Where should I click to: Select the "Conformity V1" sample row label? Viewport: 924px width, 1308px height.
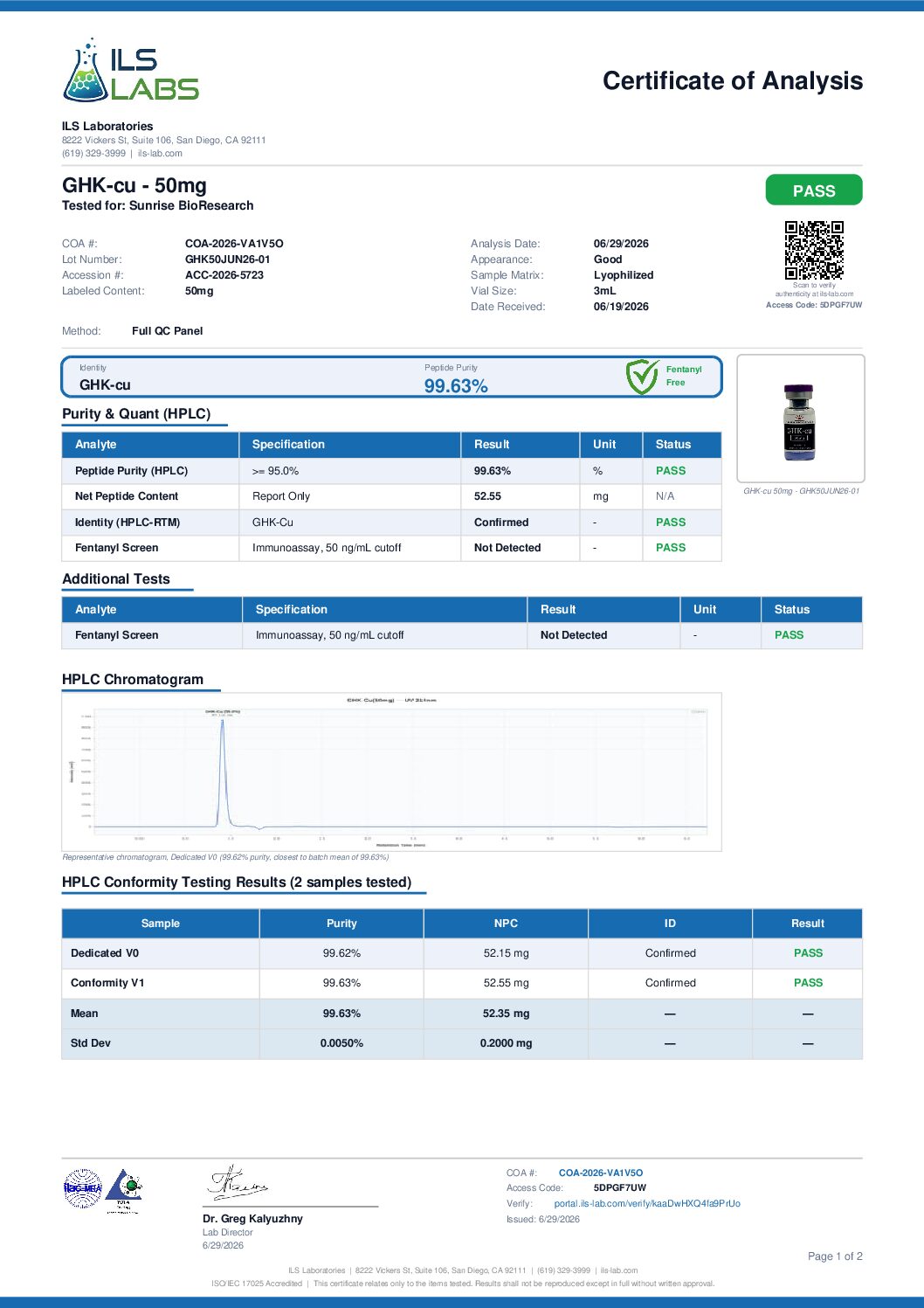(107, 983)
